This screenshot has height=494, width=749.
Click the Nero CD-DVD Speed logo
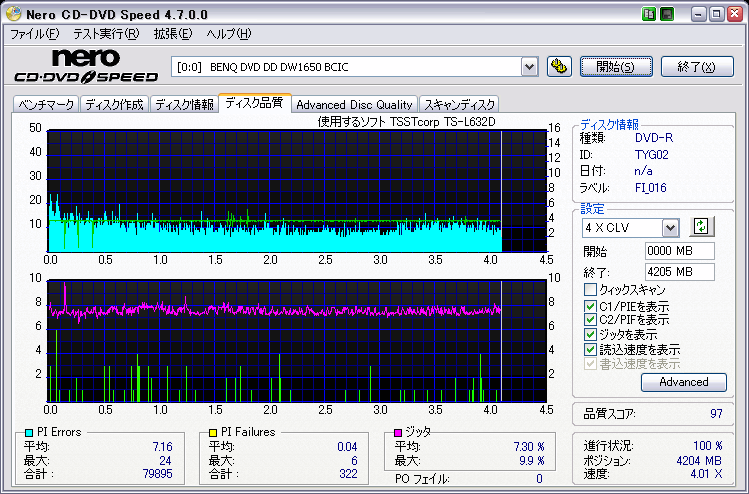[86, 67]
